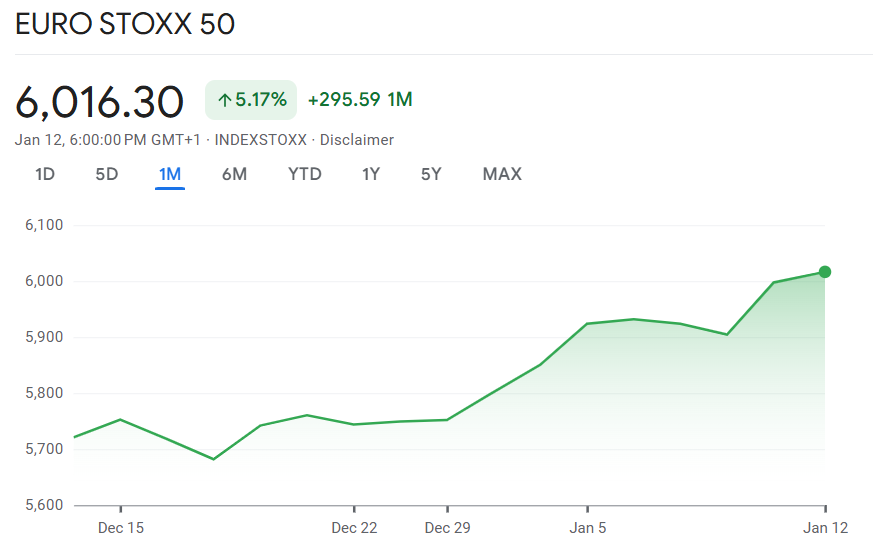Image resolution: width=873 pixels, height=546 pixels.
Task: Select the Dec 29 axis tick label
Action: [447, 528]
